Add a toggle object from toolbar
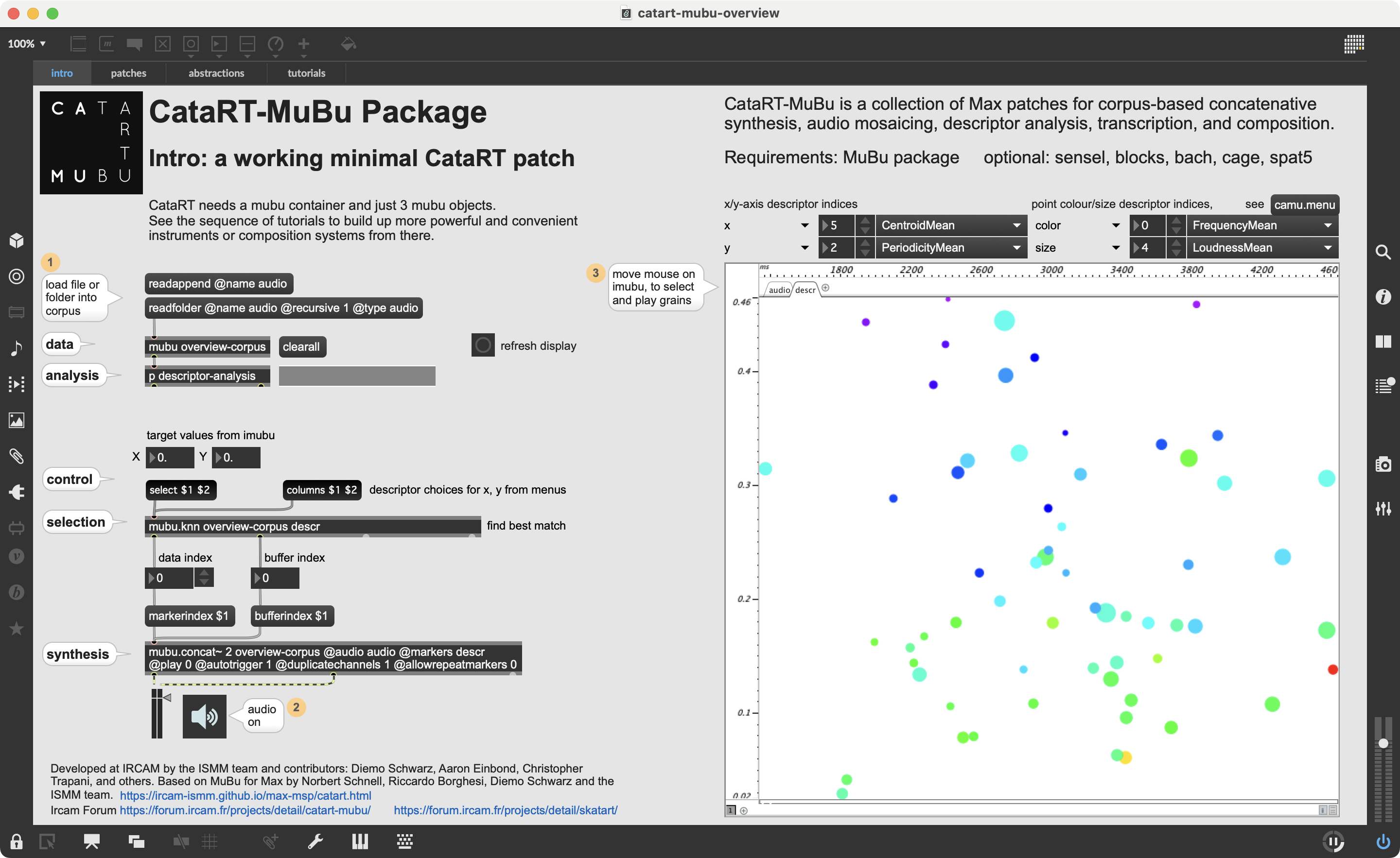Screen dimensions: 1400x858 click(163, 44)
